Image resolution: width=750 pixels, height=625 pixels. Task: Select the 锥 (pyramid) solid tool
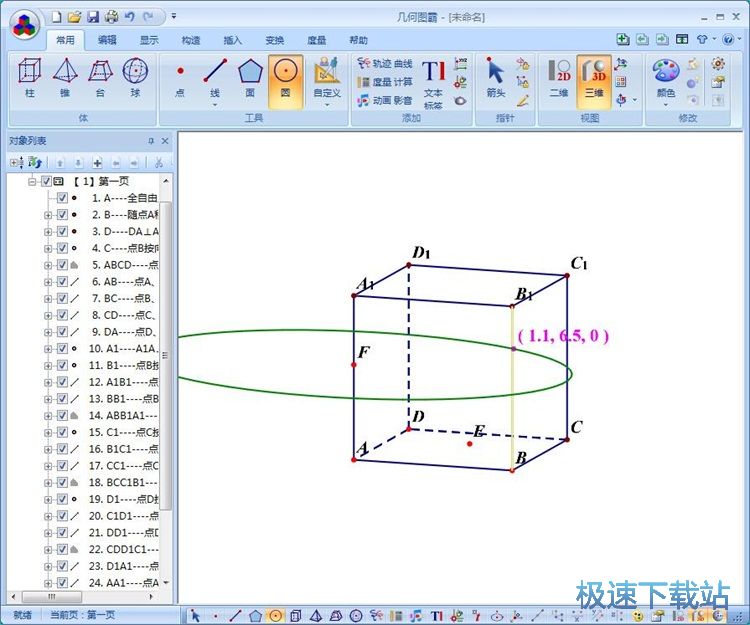click(x=65, y=78)
